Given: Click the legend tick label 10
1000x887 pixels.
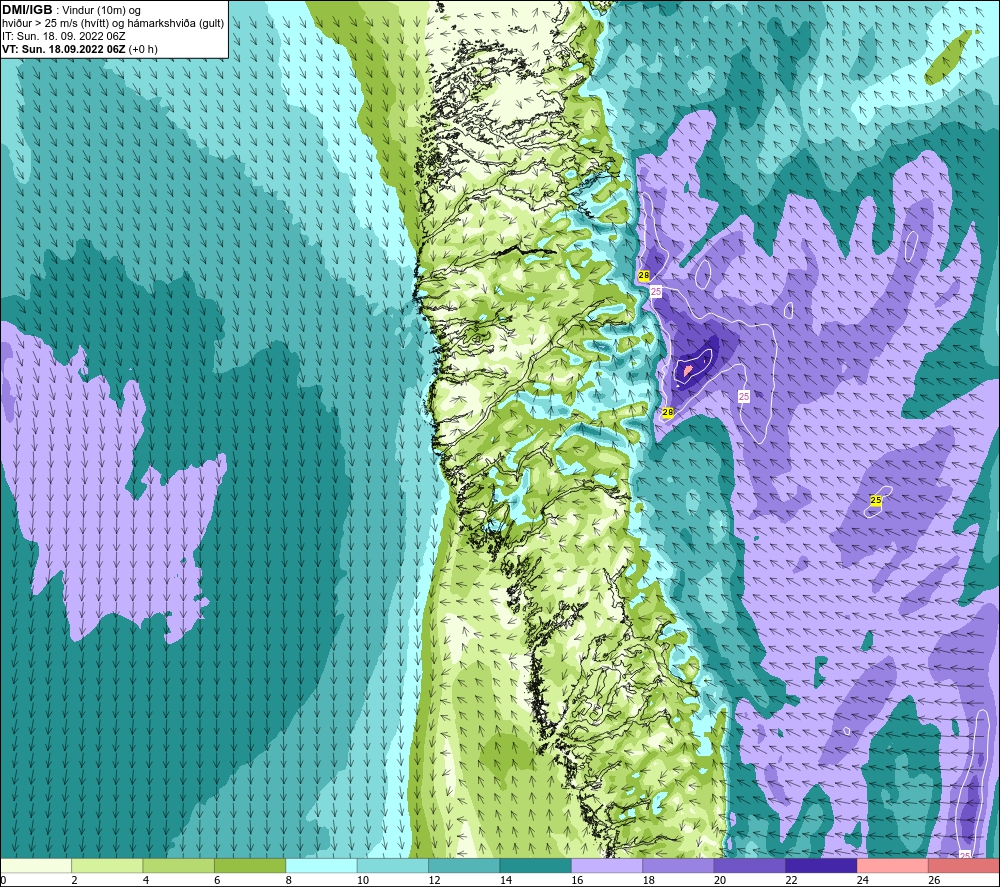Looking at the screenshot, I should [x=363, y=880].
